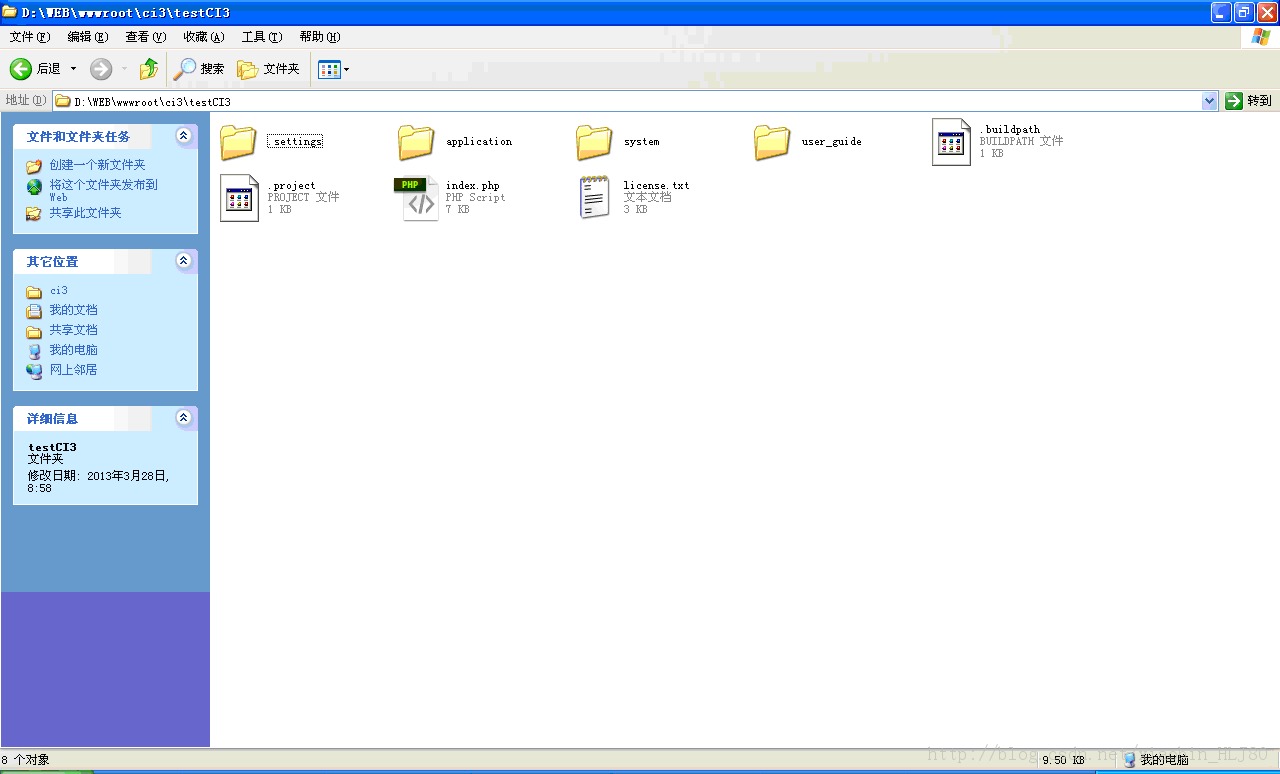Click the object count in status bar
The image size is (1280, 774).
[x=25, y=760]
